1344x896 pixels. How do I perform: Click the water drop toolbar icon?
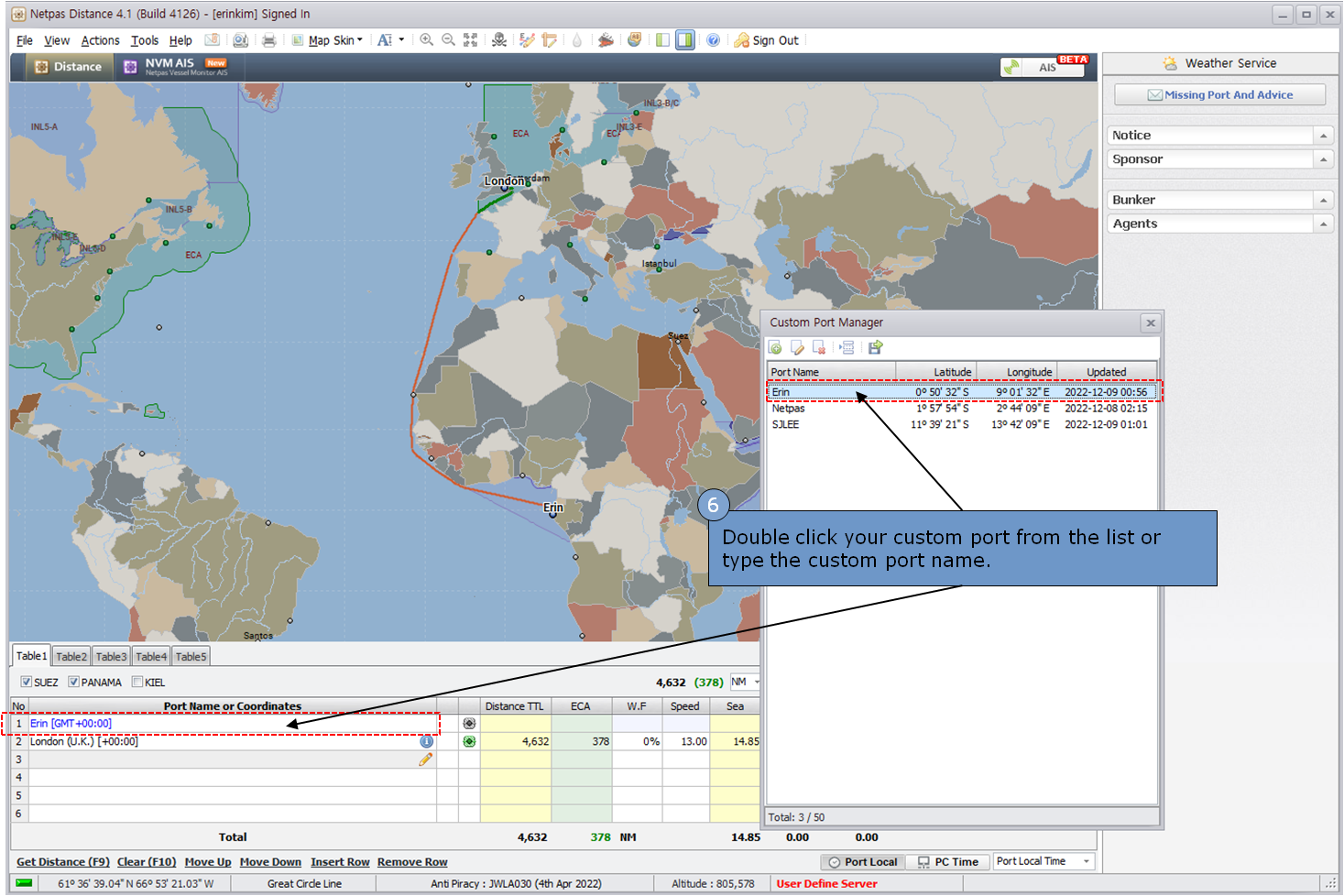[x=577, y=40]
